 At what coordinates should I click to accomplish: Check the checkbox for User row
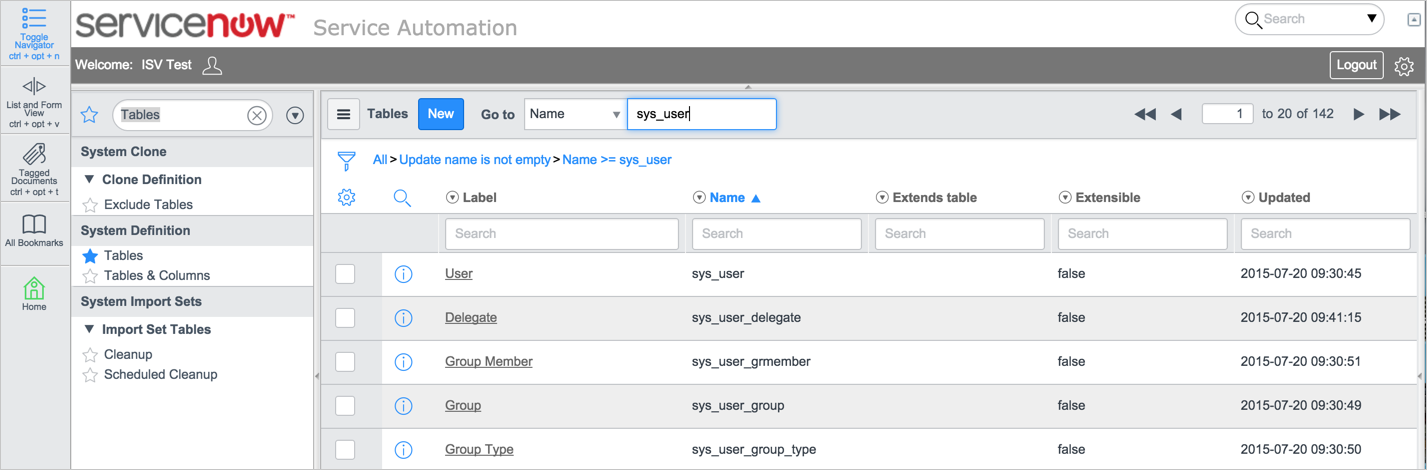[x=345, y=274]
